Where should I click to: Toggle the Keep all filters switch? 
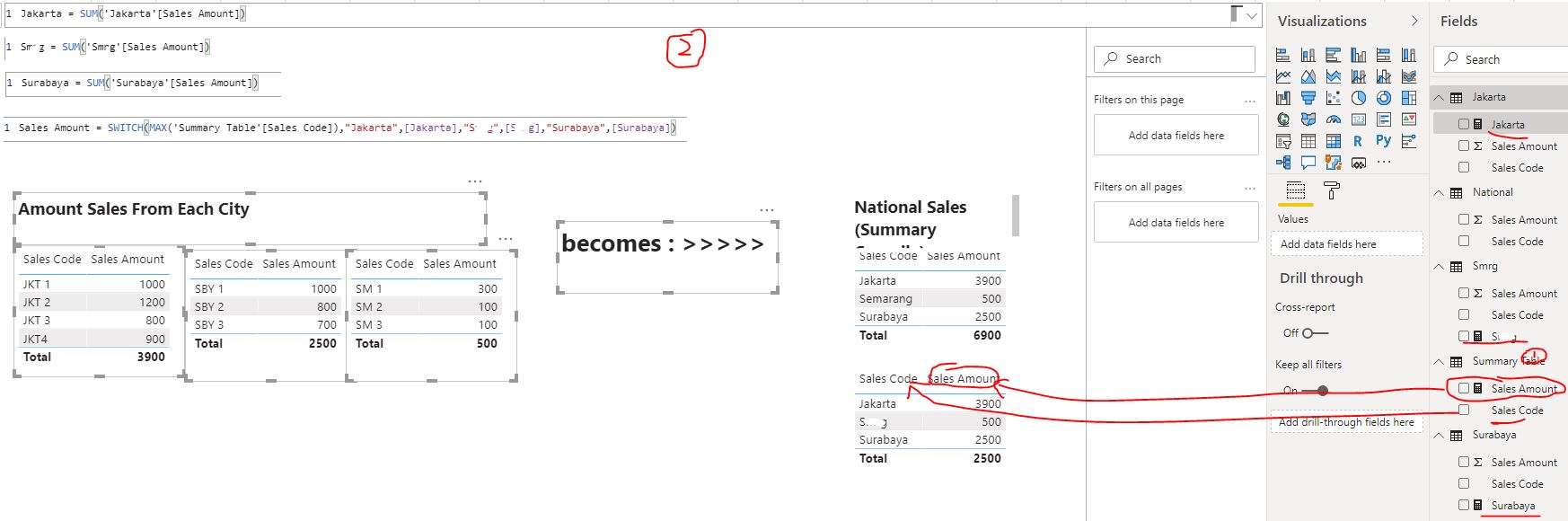(1316, 391)
